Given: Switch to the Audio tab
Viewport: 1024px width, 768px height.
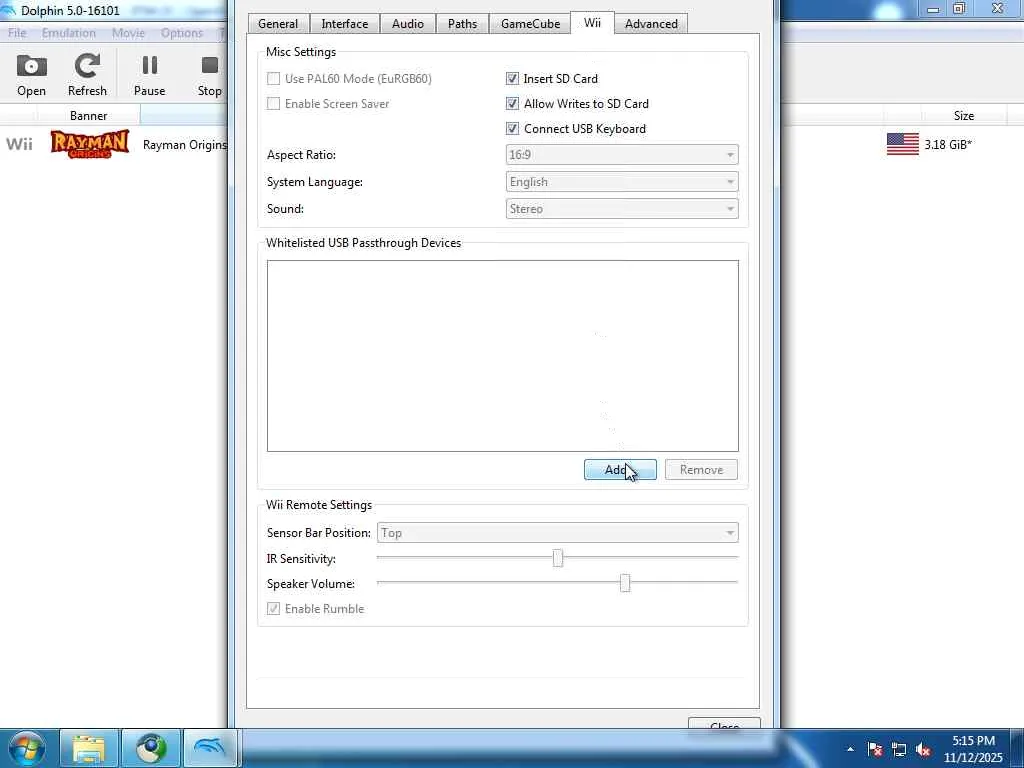Looking at the screenshot, I should (x=408, y=24).
